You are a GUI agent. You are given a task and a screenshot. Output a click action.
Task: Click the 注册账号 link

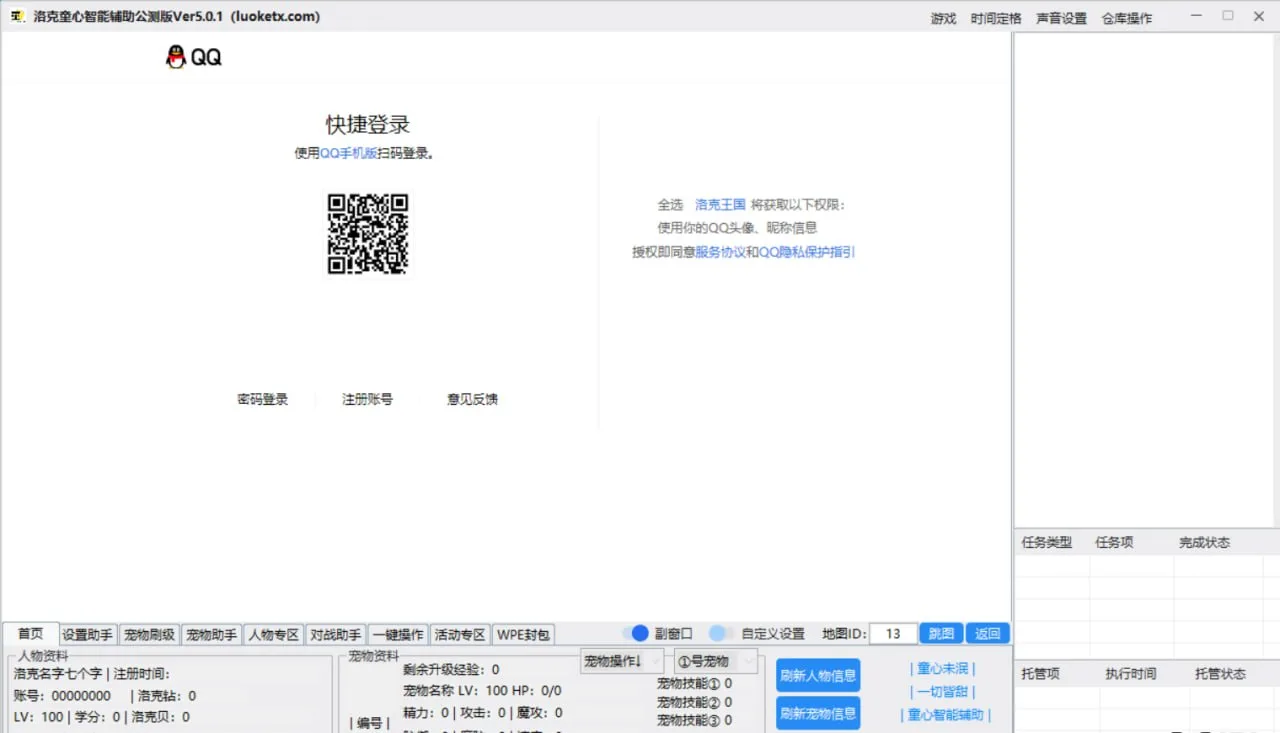pos(368,399)
